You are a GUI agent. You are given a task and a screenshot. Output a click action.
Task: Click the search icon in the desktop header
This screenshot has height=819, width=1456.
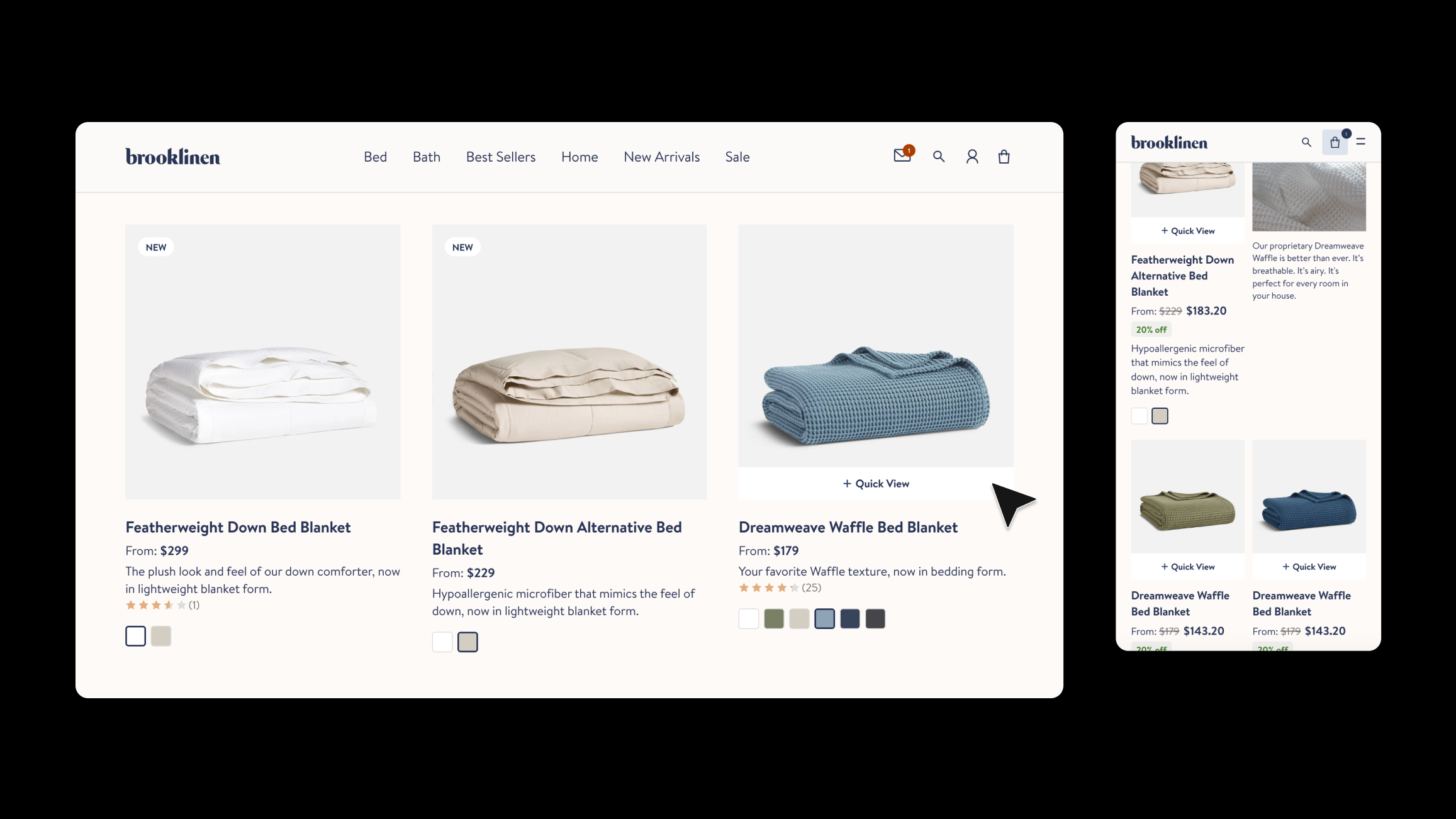[x=939, y=156]
